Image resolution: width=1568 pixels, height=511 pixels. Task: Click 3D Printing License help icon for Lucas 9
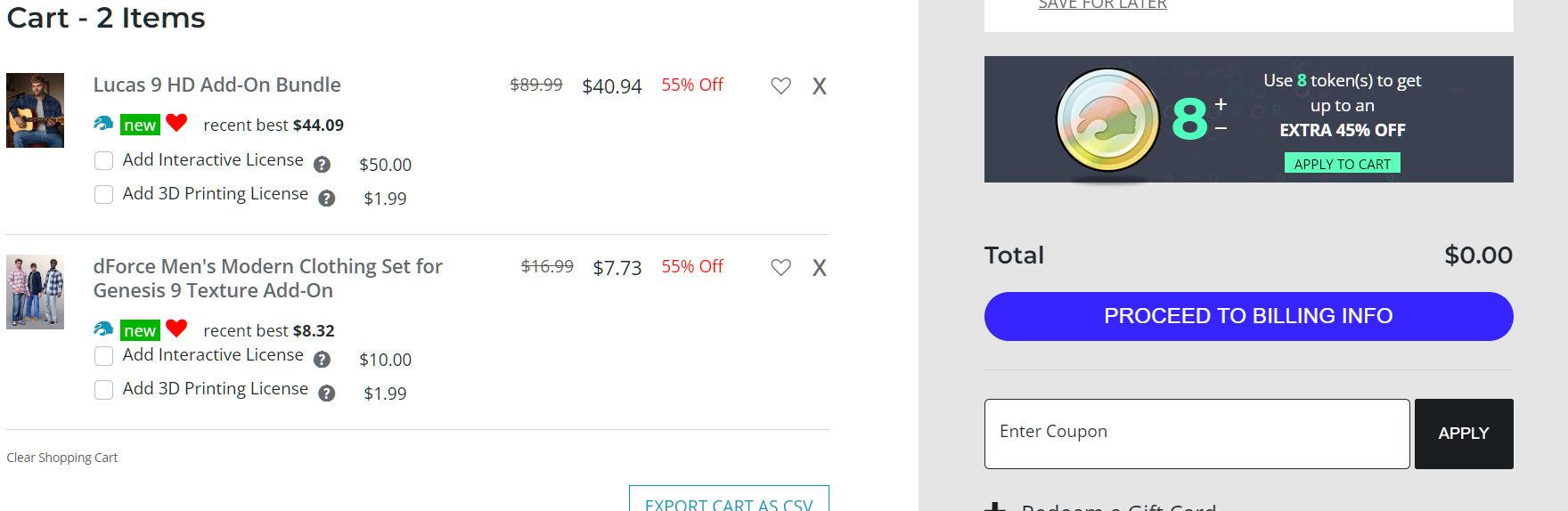[327, 199]
